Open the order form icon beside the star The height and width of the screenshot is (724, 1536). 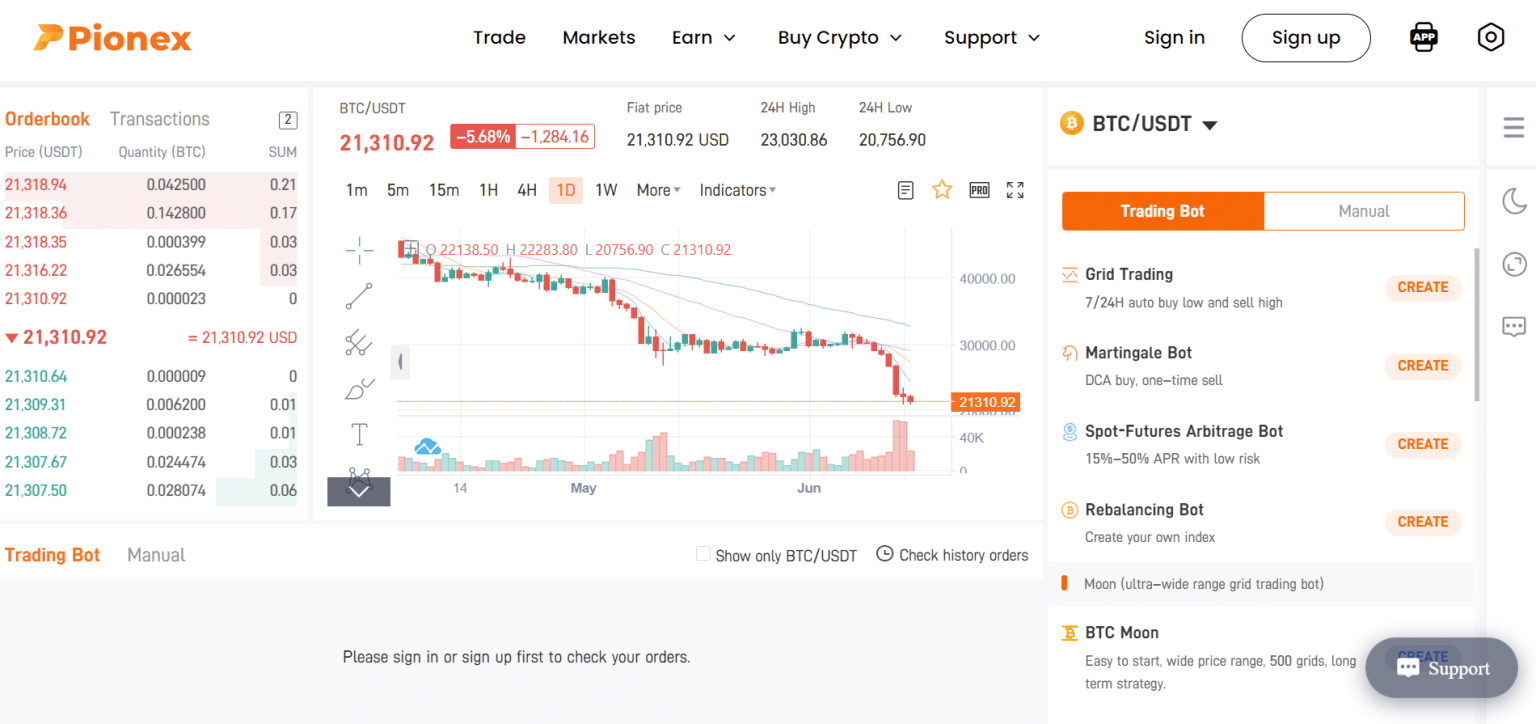pyautogui.click(x=905, y=189)
